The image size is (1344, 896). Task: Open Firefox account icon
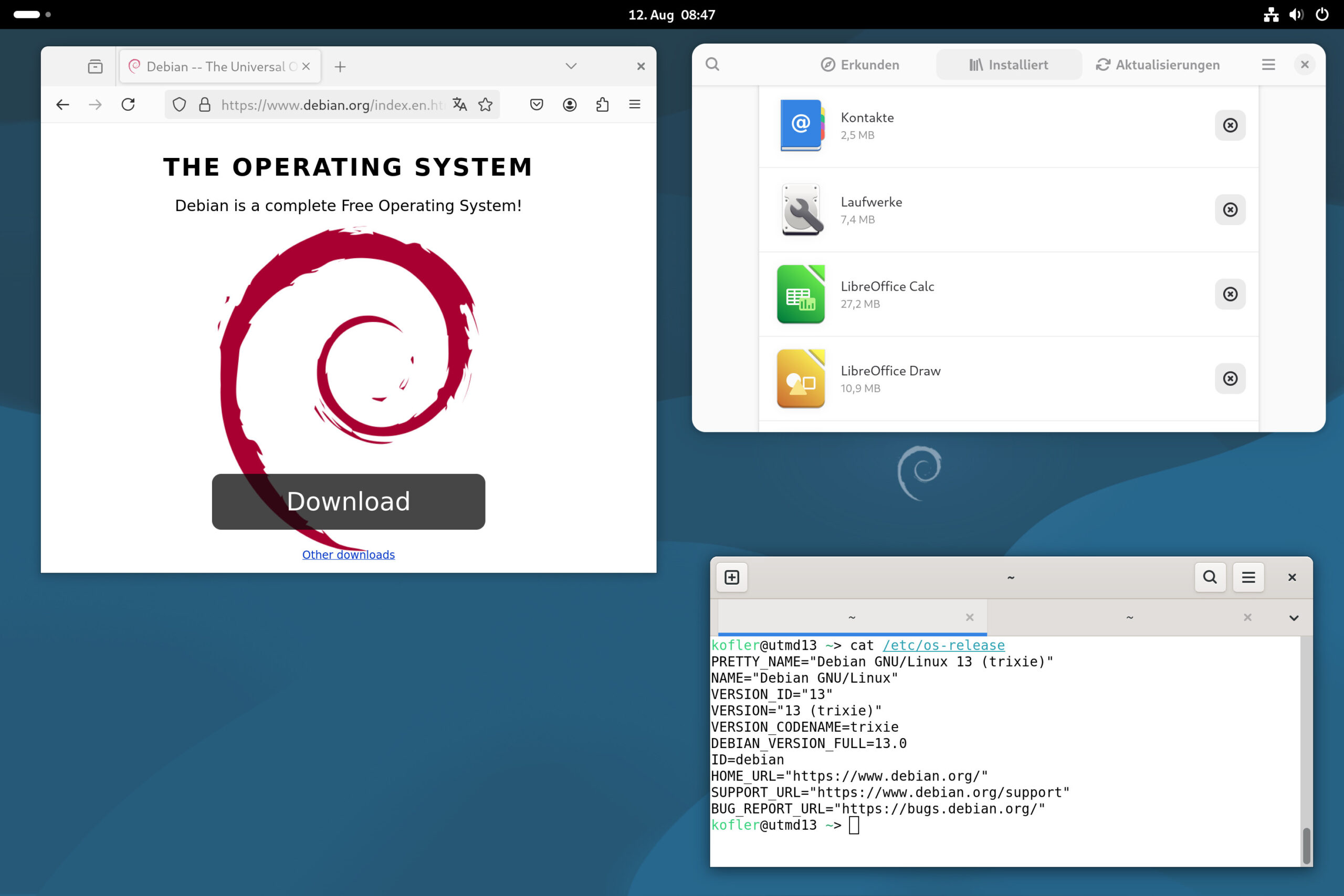570,104
